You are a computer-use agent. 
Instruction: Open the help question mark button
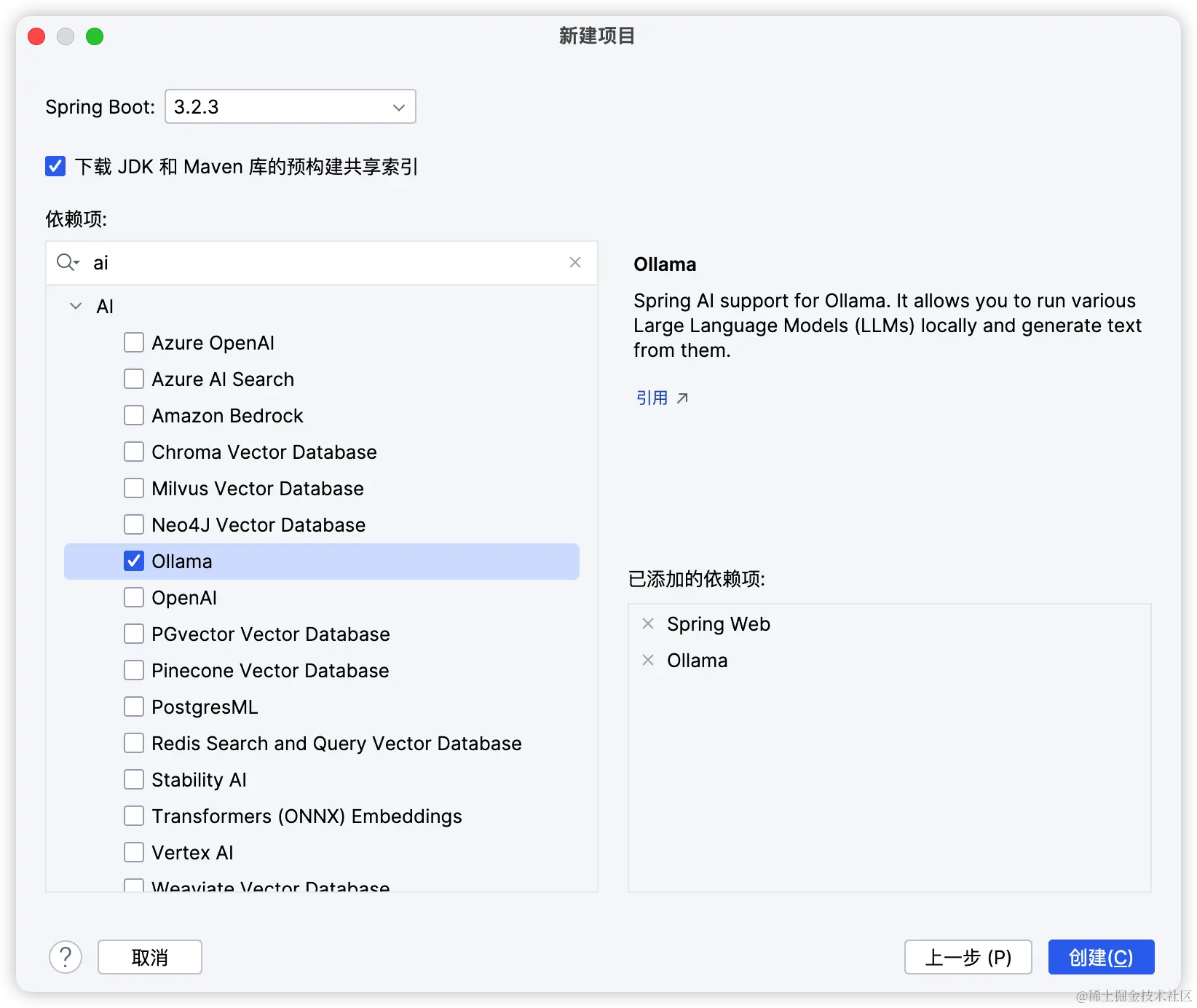tap(66, 957)
